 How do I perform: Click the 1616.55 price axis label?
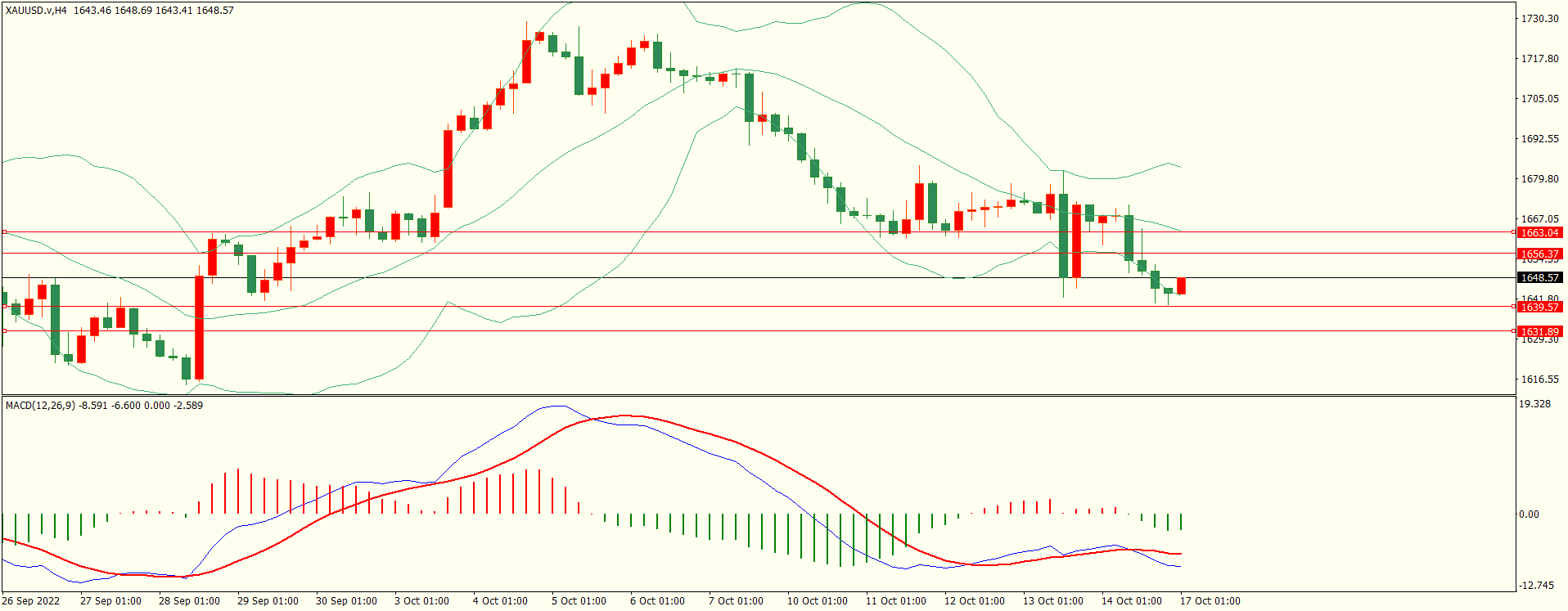click(x=1539, y=379)
